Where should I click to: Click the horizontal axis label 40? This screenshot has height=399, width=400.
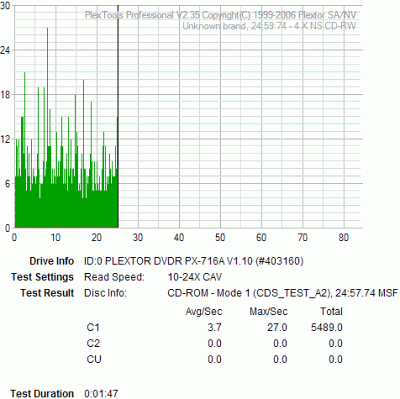179,237
